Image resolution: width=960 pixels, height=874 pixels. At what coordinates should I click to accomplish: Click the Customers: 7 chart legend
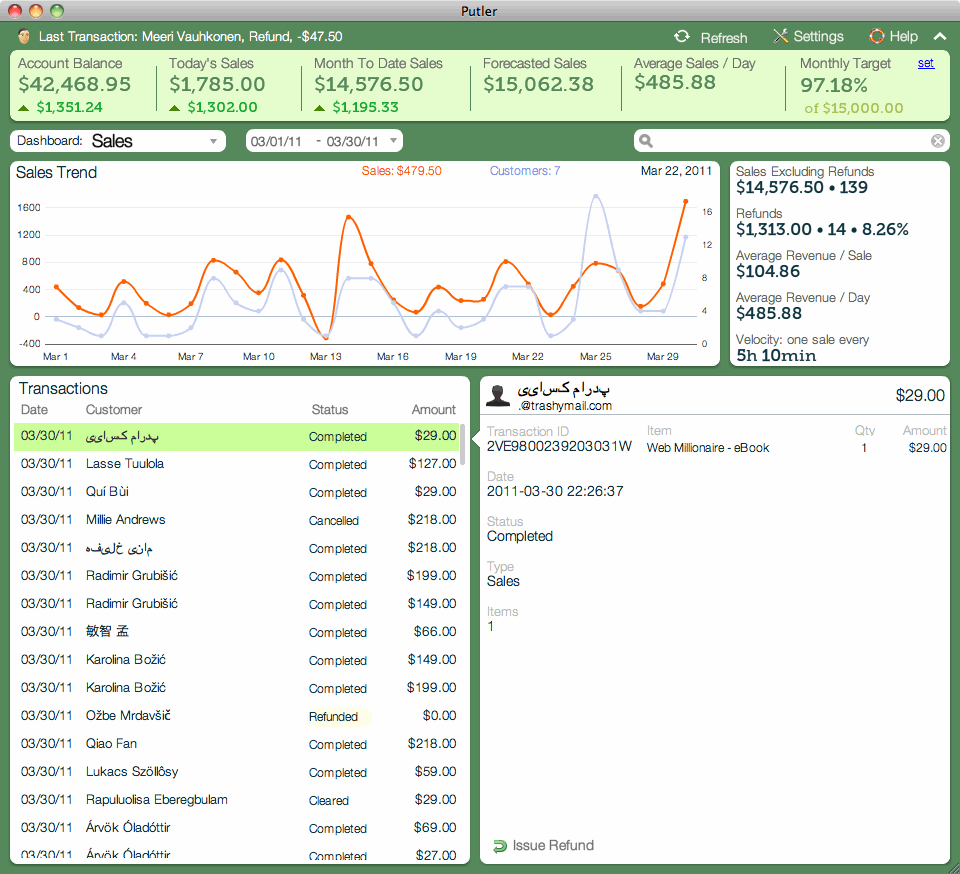tap(525, 171)
